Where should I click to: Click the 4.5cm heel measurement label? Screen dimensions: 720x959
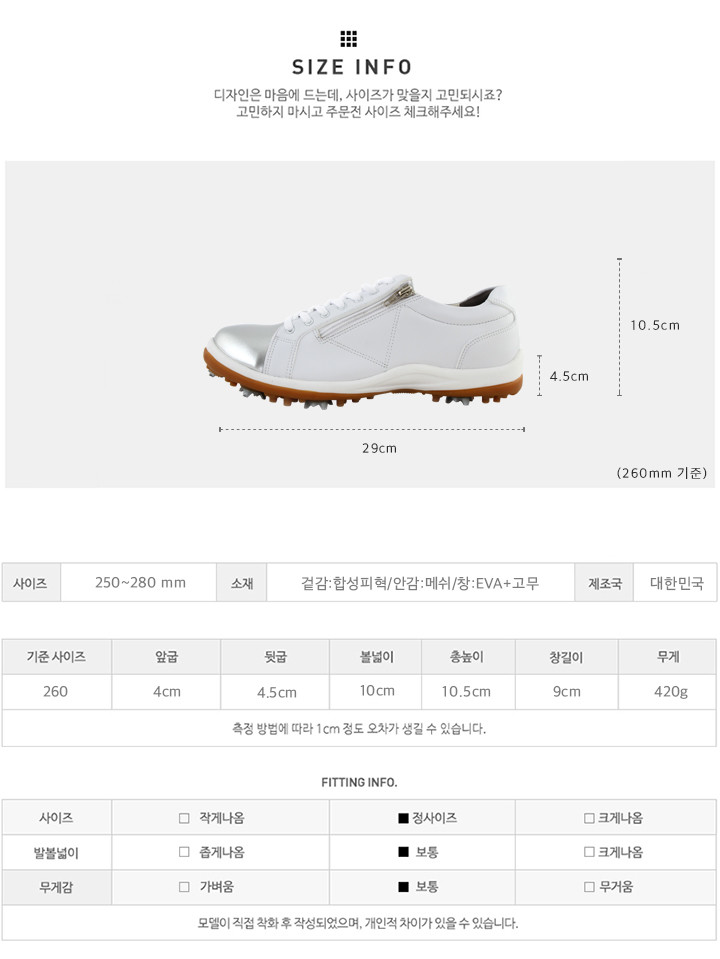coord(569,376)
